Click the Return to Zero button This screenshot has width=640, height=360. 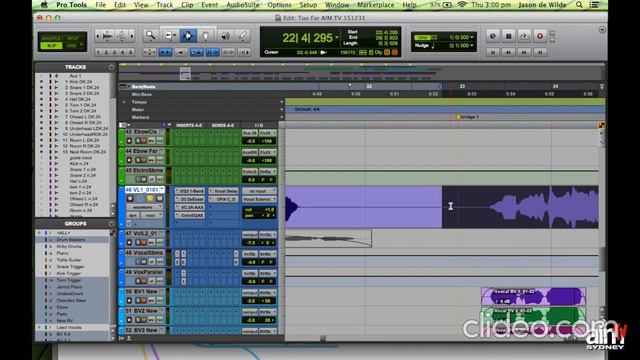click(493, 52)
